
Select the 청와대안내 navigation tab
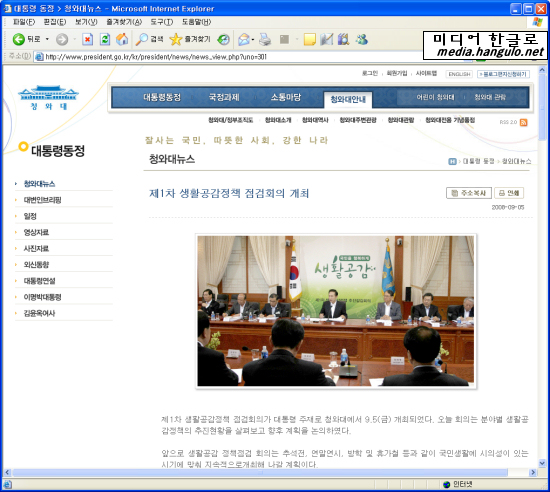[x=348, y=99]
